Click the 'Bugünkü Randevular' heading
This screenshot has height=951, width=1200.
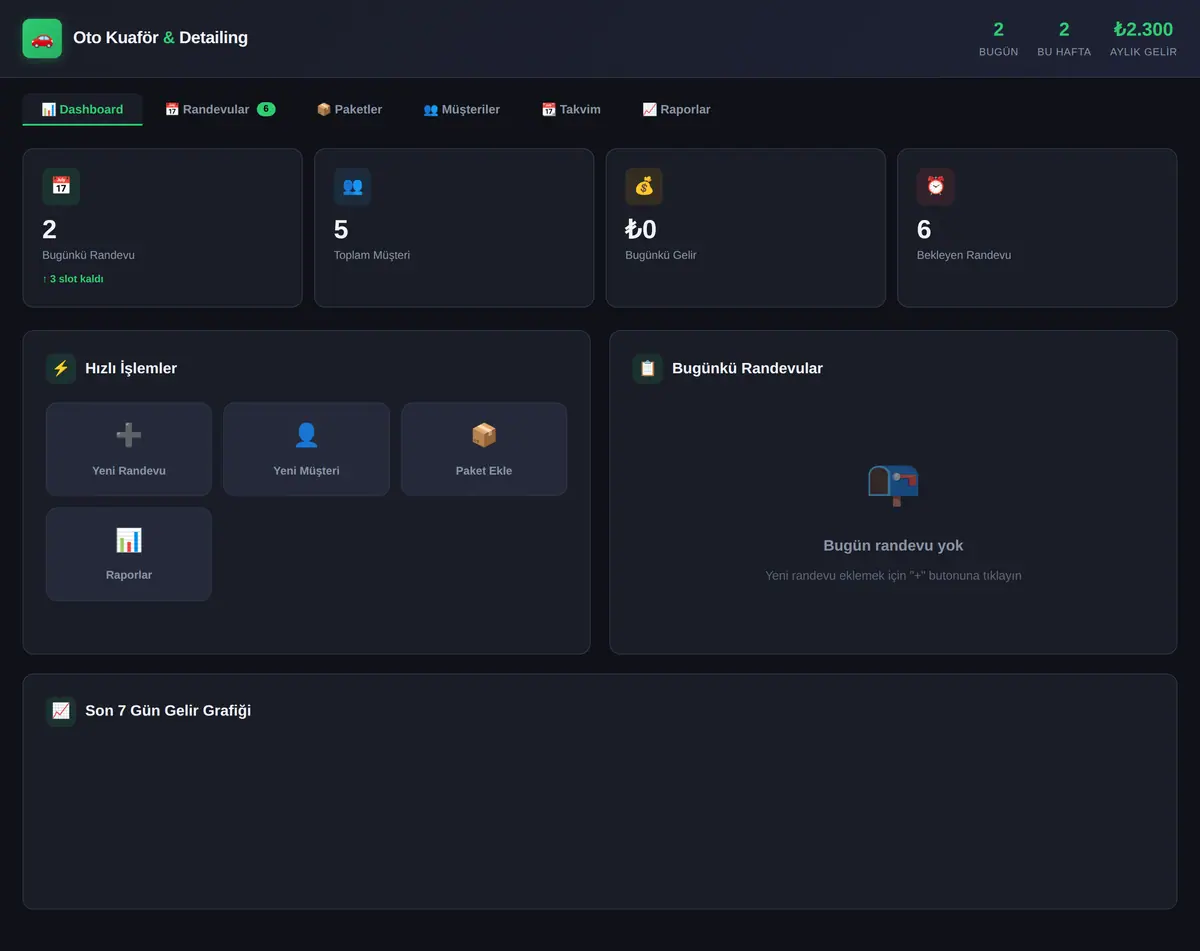[x=747, y=368]
